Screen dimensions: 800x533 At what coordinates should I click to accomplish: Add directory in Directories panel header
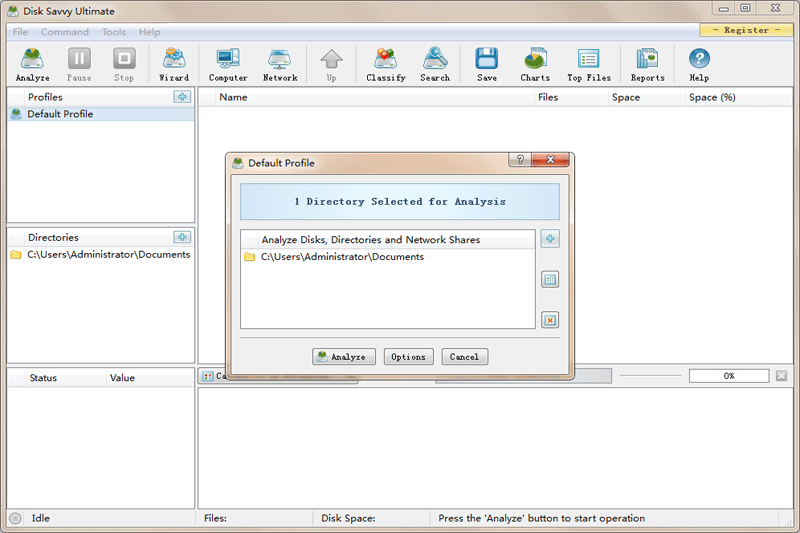(x=181, y=237)
